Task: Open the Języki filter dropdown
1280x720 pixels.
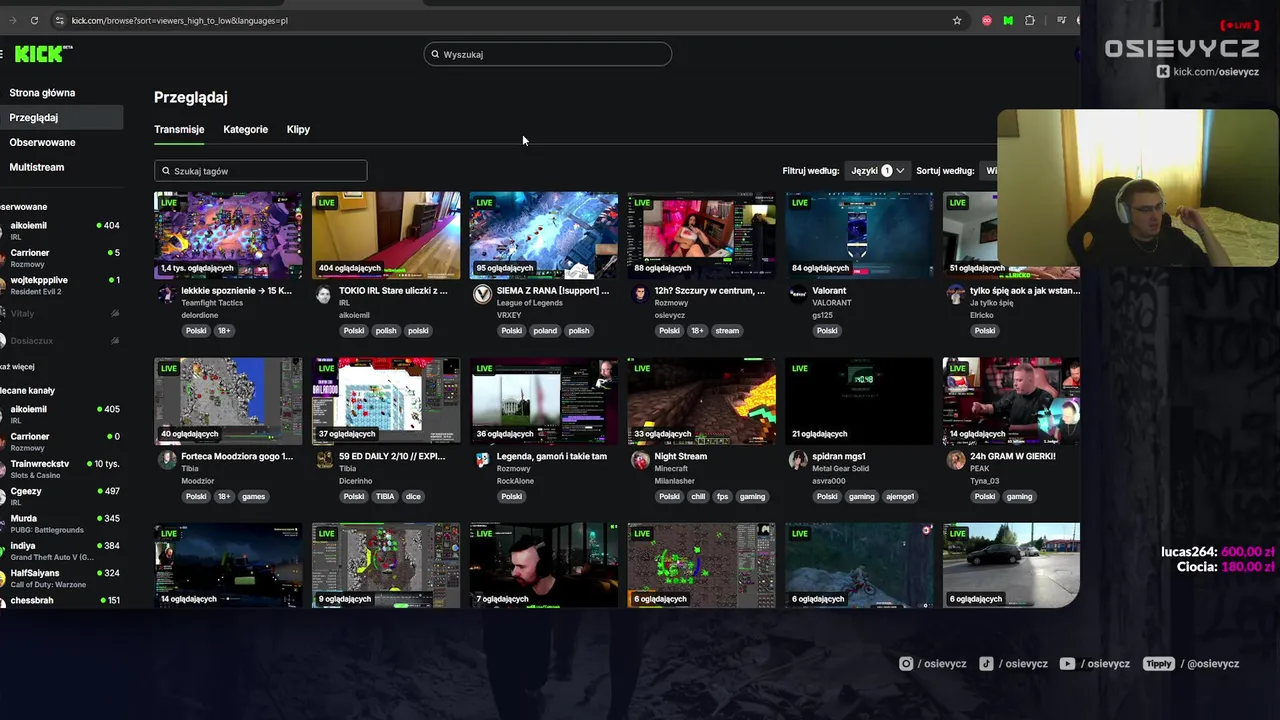Action: point(877,171)
